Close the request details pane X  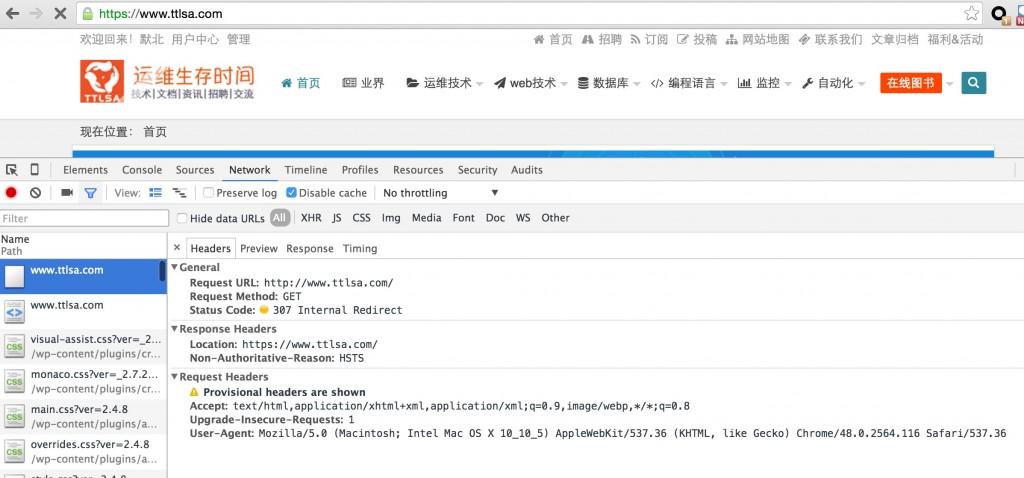[x=176, y=248]
